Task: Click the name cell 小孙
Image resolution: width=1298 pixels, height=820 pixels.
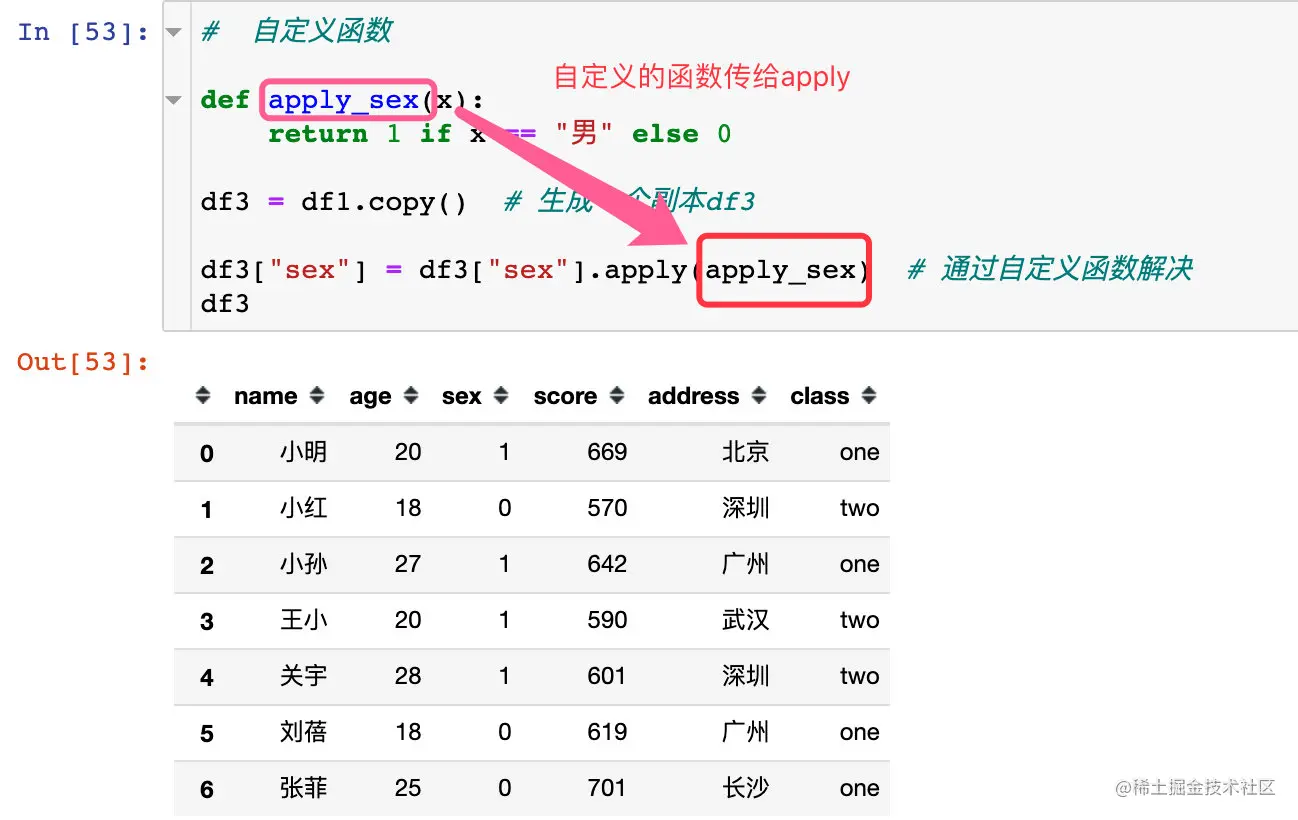Action: (303, 564)
